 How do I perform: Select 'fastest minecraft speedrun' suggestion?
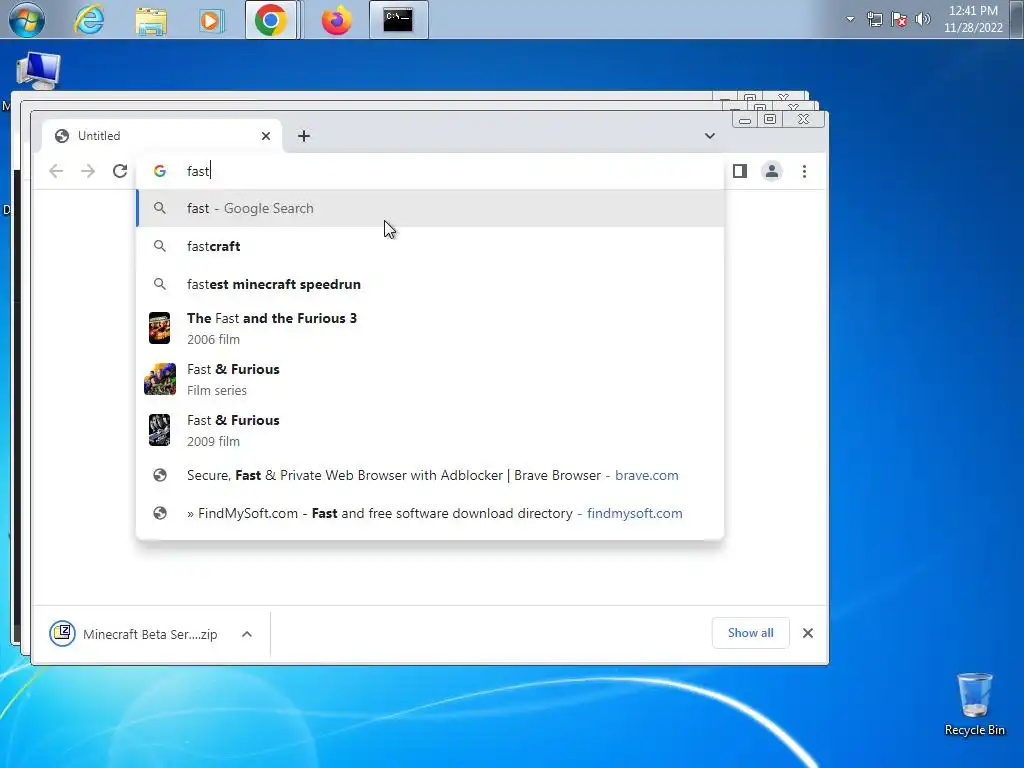pos(430,284)
